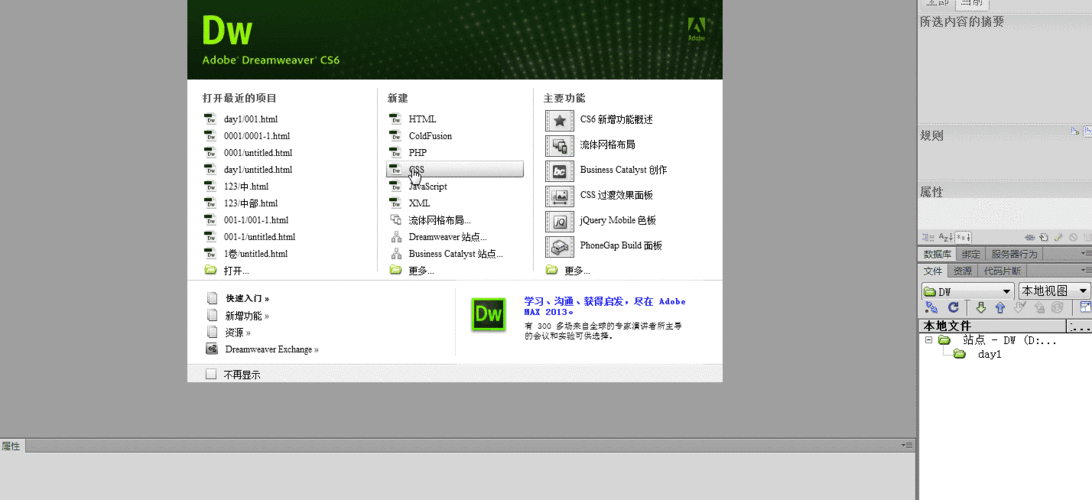Click the disable CSS property icon
Image resolution: width=1092 pixels, height=500 pixels.
(1073, 237)
